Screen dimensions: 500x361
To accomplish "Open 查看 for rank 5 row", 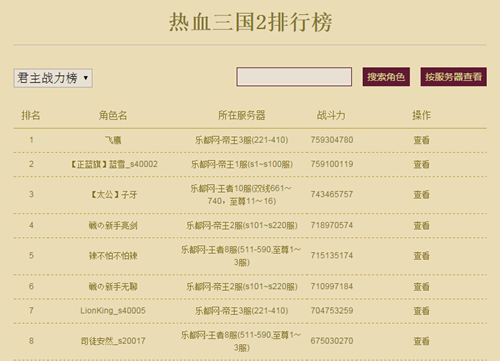I will pos(421,256).
